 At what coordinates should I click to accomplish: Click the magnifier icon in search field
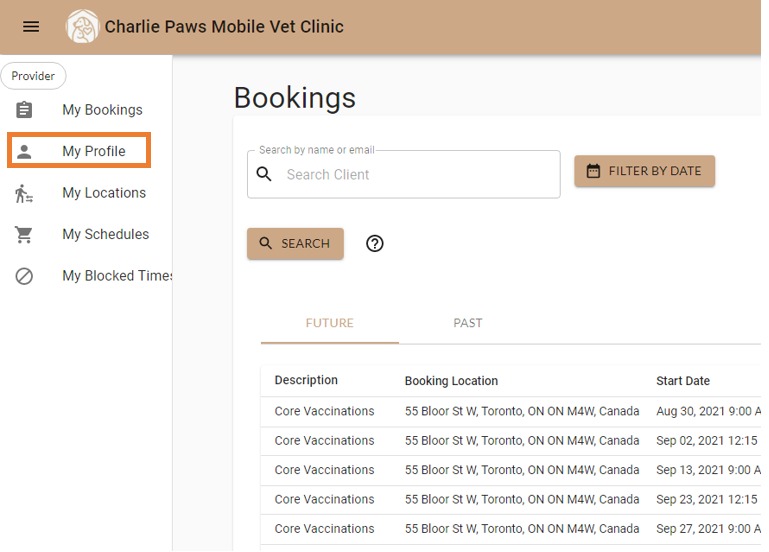[x=265, y=174]
